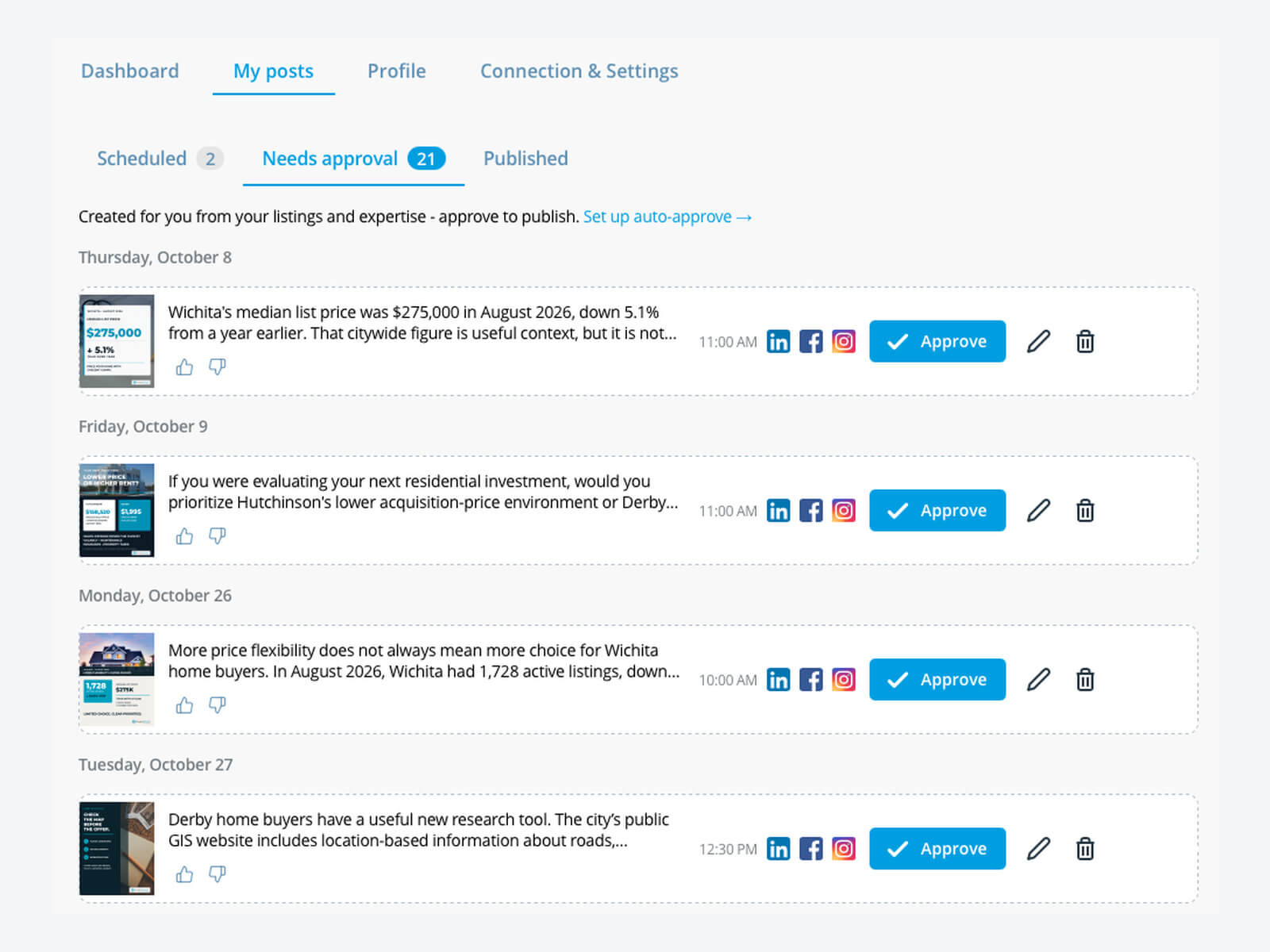Select the Needs approval tab
Viewport: 1270px width, 952px height.
pyautogui.click(x=353, y=159)
